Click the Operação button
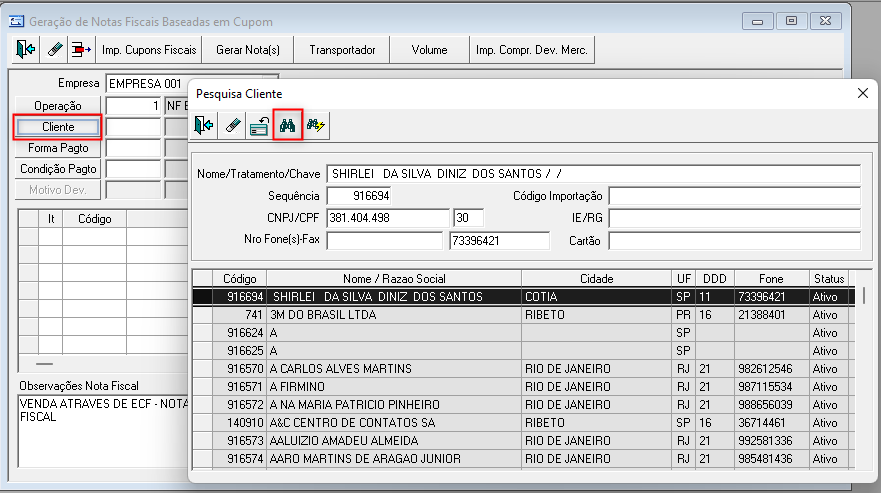Viewport: 881px width, 493px height. point(58,106)
